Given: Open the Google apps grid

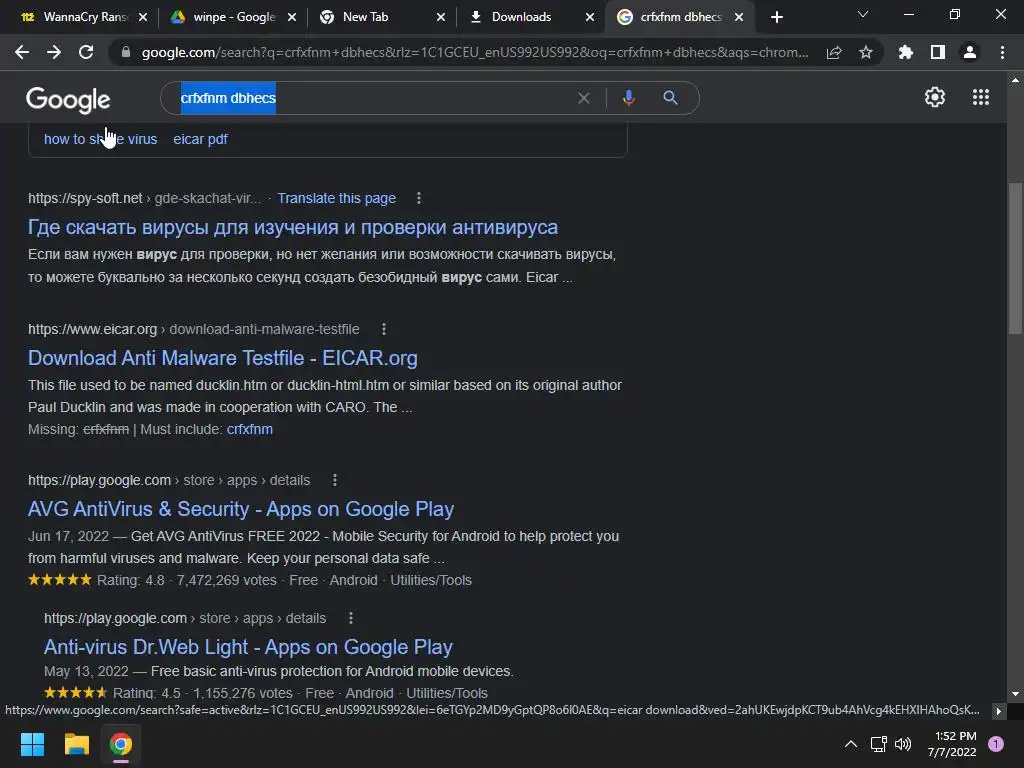Looking at the screenshot, I should pyautogui.click(x=981, y=97).
